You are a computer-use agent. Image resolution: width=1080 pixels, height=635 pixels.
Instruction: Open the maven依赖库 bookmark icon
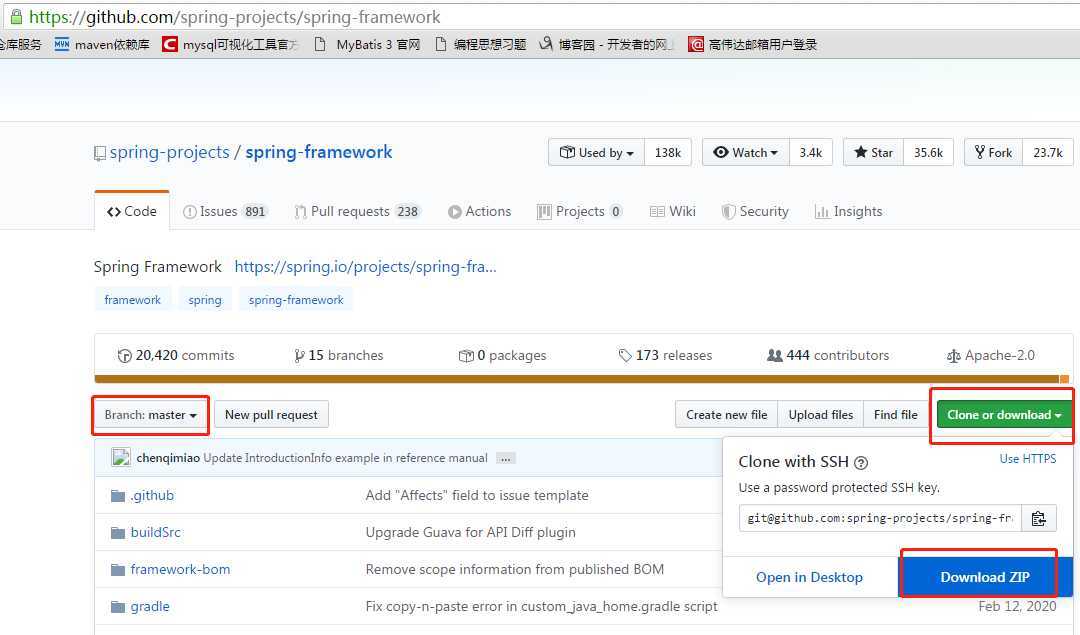(62, 44)
